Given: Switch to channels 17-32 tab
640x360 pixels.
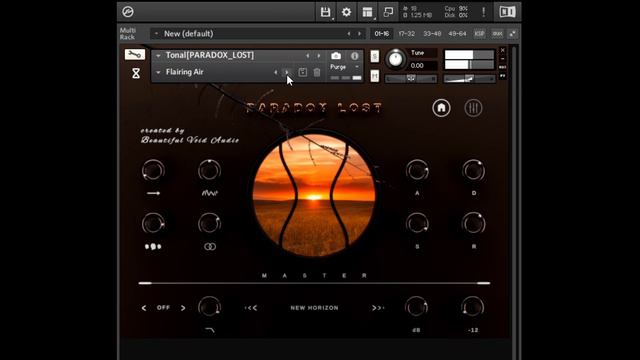Looking at the screenshot, I should point(407,33).
